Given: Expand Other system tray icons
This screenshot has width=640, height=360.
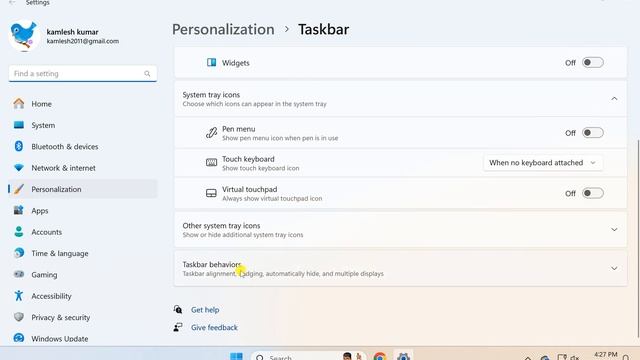Looking at the screenshot, I should 614,229.
